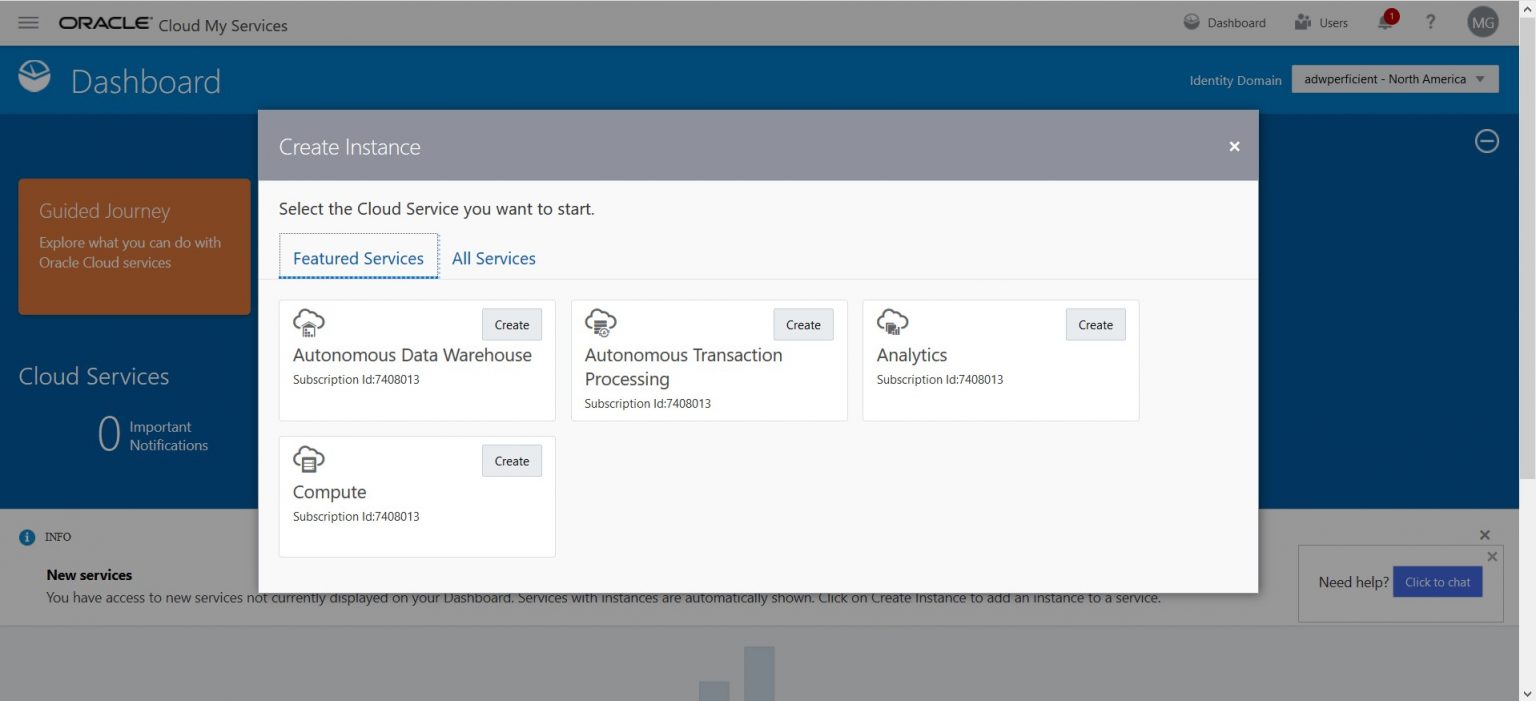Image resolution: width=1536 pixels, height=701 pixels.
Task: Open the notifications bell with the red badge
Action: [x=1385, y=22]
